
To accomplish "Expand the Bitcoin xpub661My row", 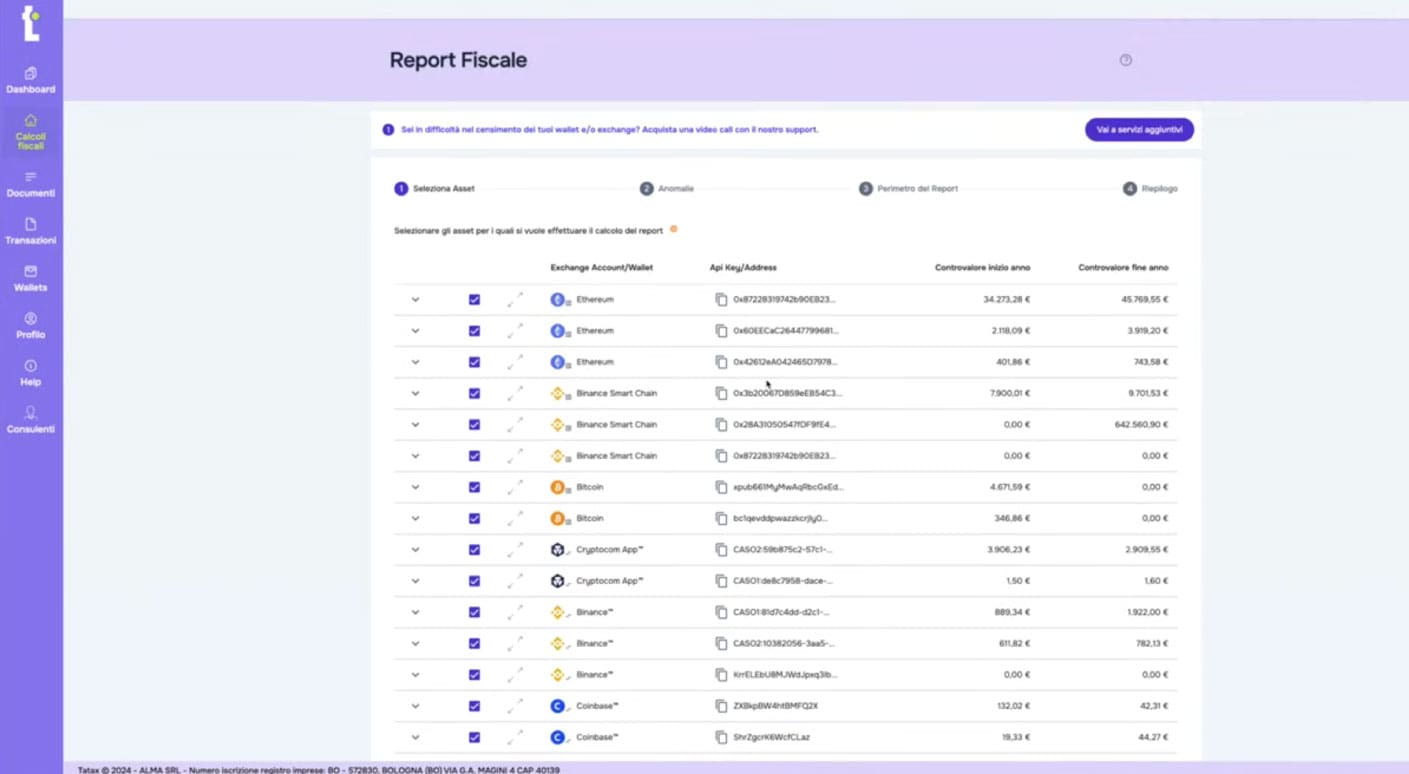I will coord(415,487).
